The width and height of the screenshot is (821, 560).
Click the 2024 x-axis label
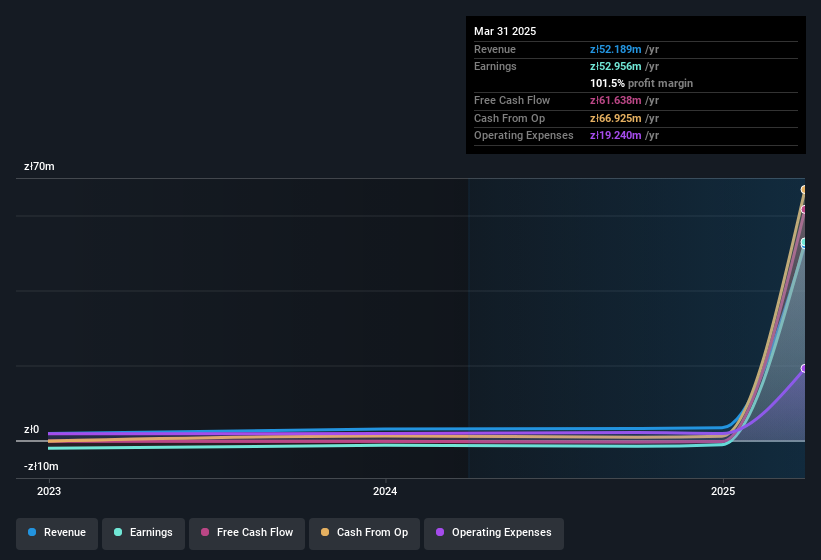coord(385,491)
